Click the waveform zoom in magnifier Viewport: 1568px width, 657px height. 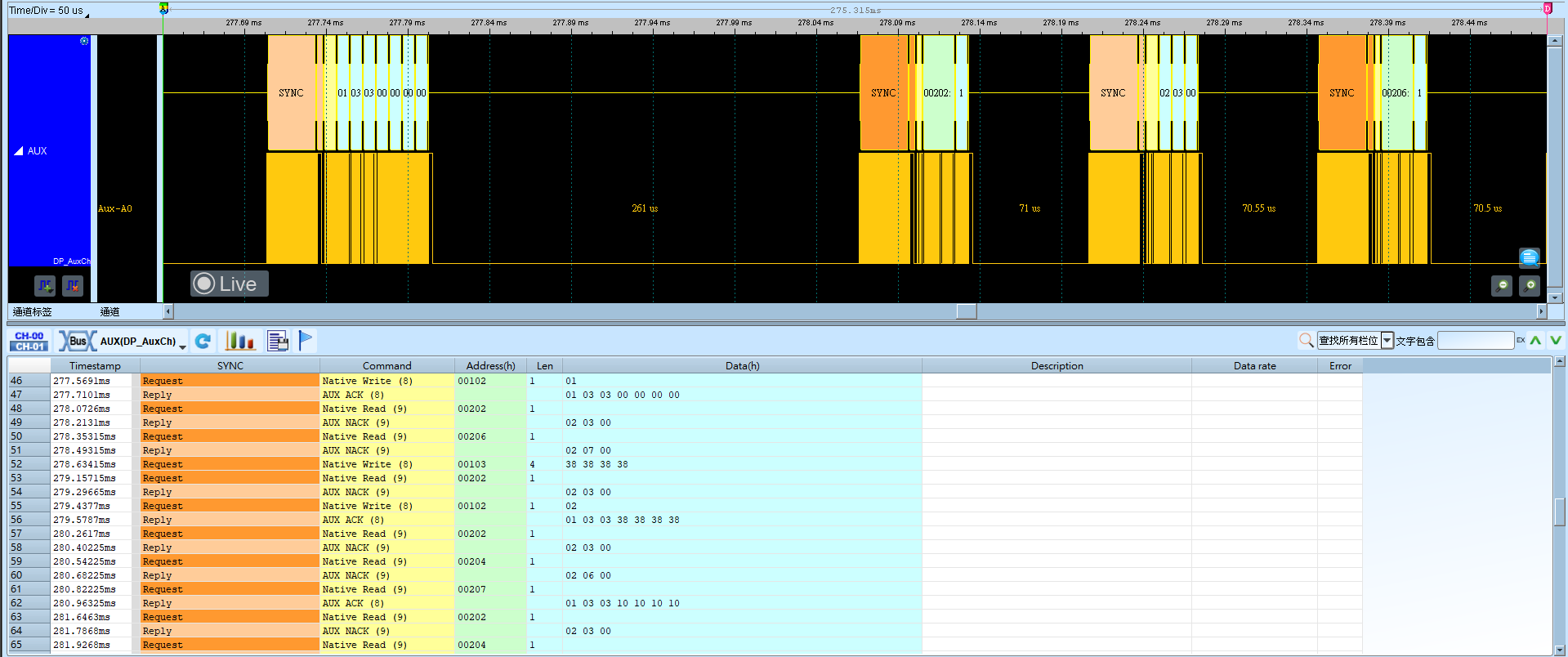pos(1530,285)
